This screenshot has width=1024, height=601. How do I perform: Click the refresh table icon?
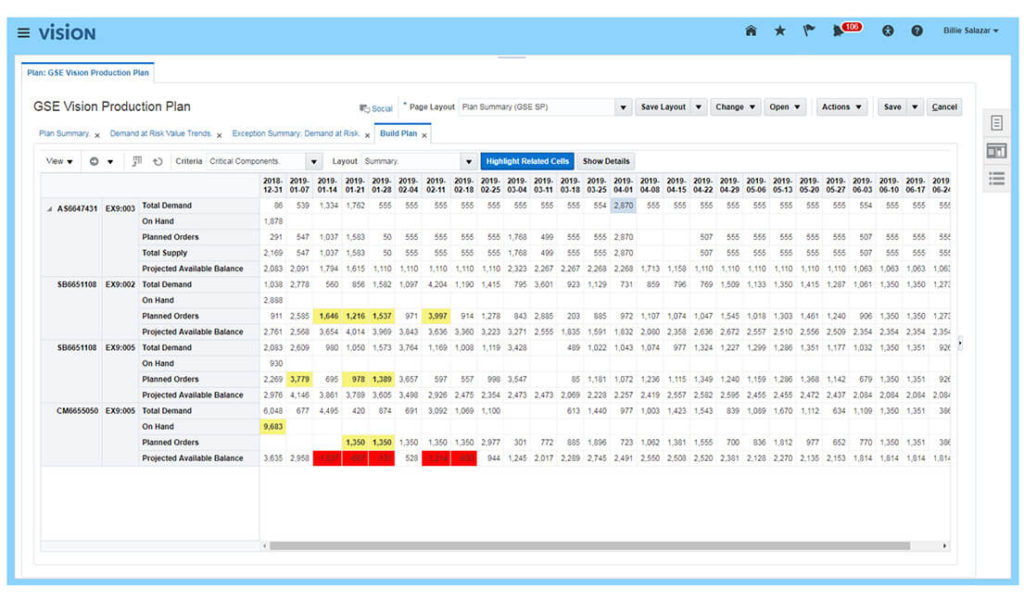157,161
